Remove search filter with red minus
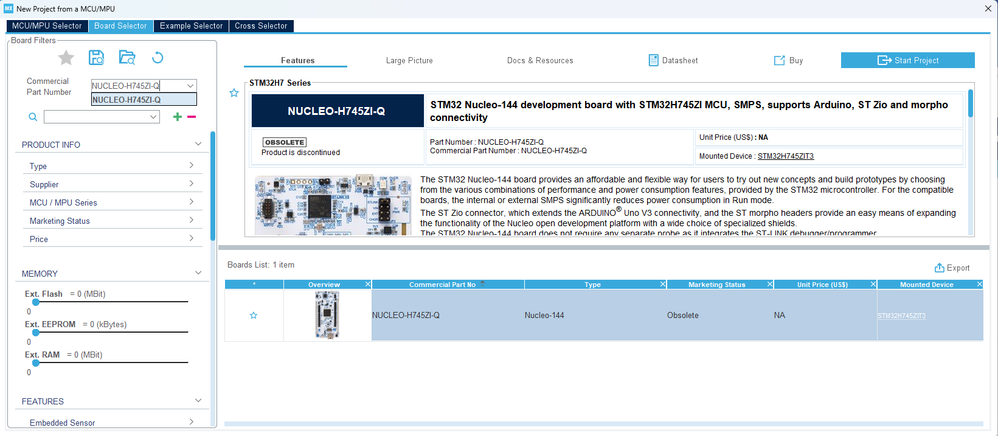 pos(192,116)
